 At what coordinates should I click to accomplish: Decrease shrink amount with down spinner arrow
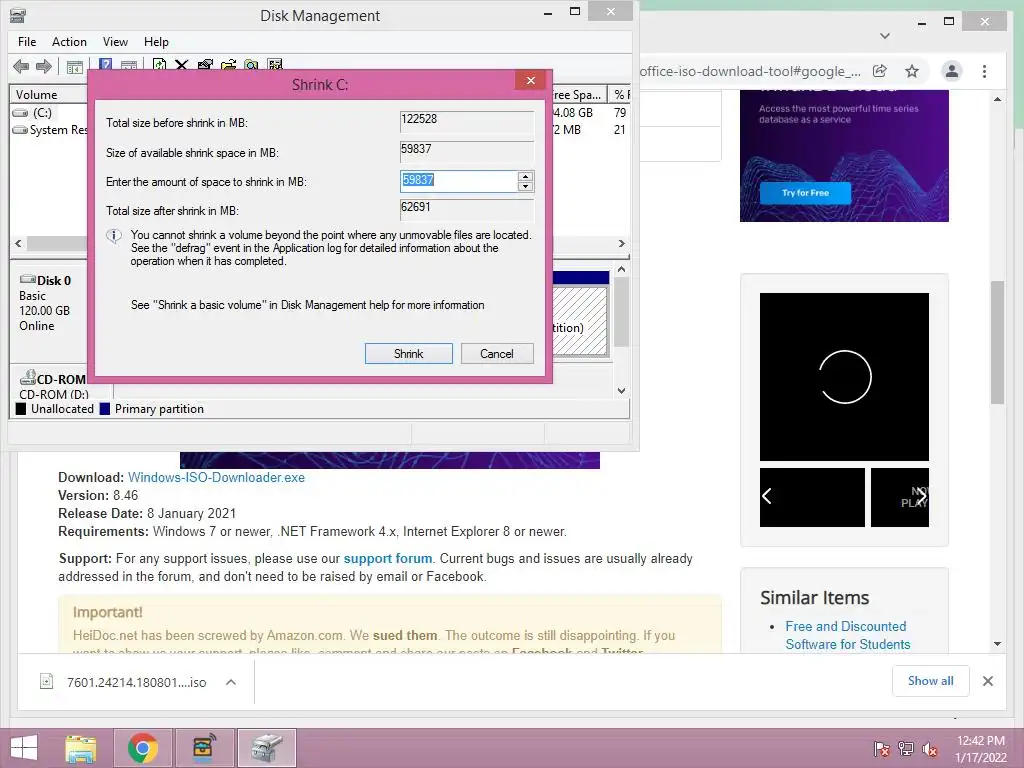(x=525, y=186)
